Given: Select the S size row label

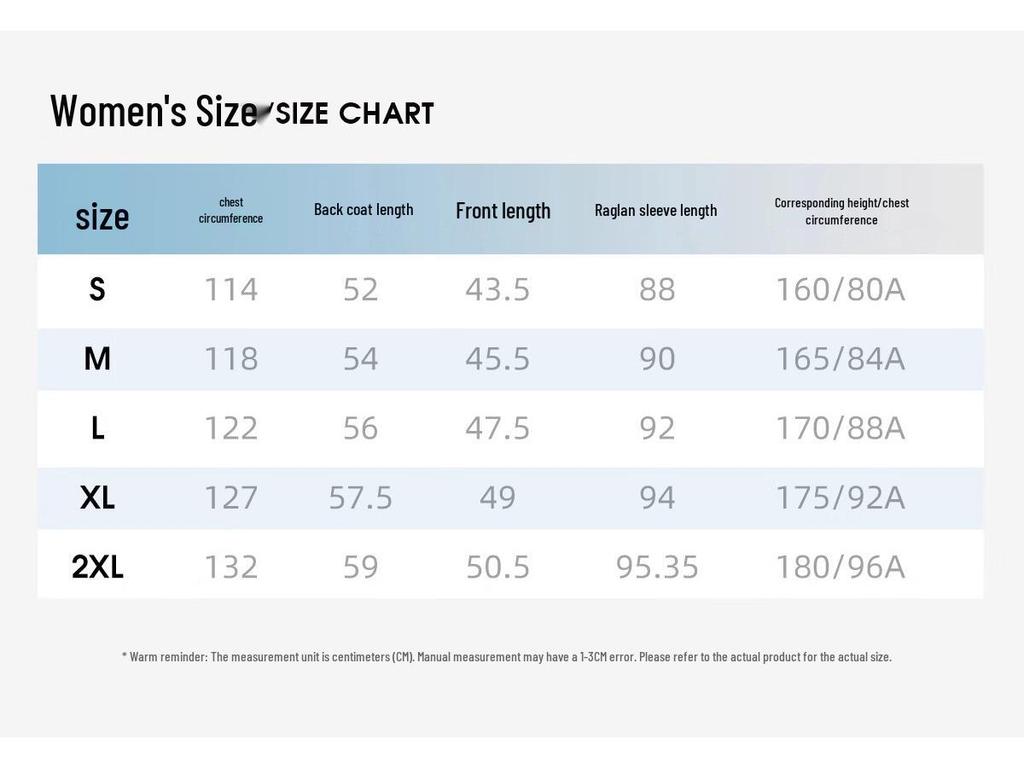Looking at the screenshot, I should (x=97, y=289).
